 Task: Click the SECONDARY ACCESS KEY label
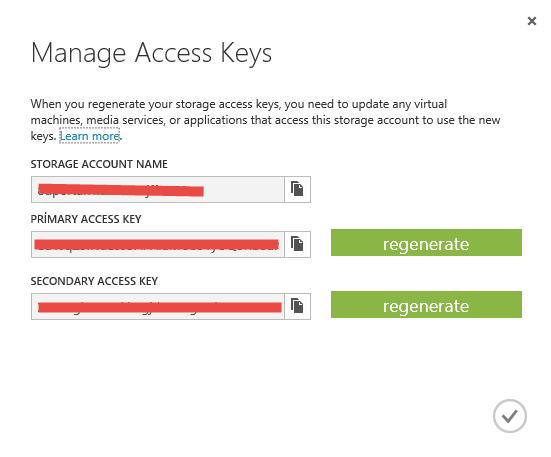tap(94, 281)
